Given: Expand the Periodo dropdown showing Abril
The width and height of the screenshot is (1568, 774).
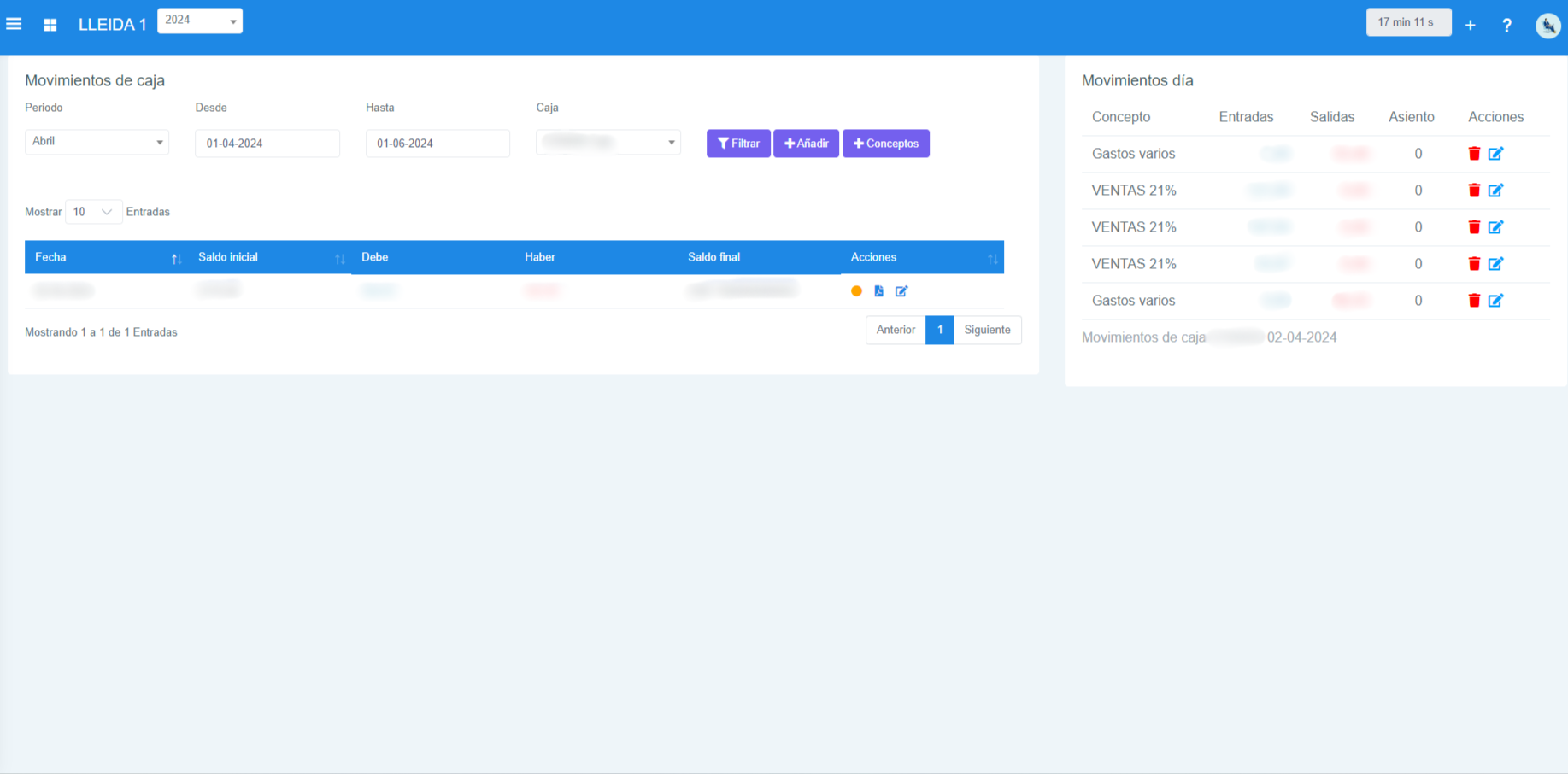Looking at the screenshot, I should point(97,142).
